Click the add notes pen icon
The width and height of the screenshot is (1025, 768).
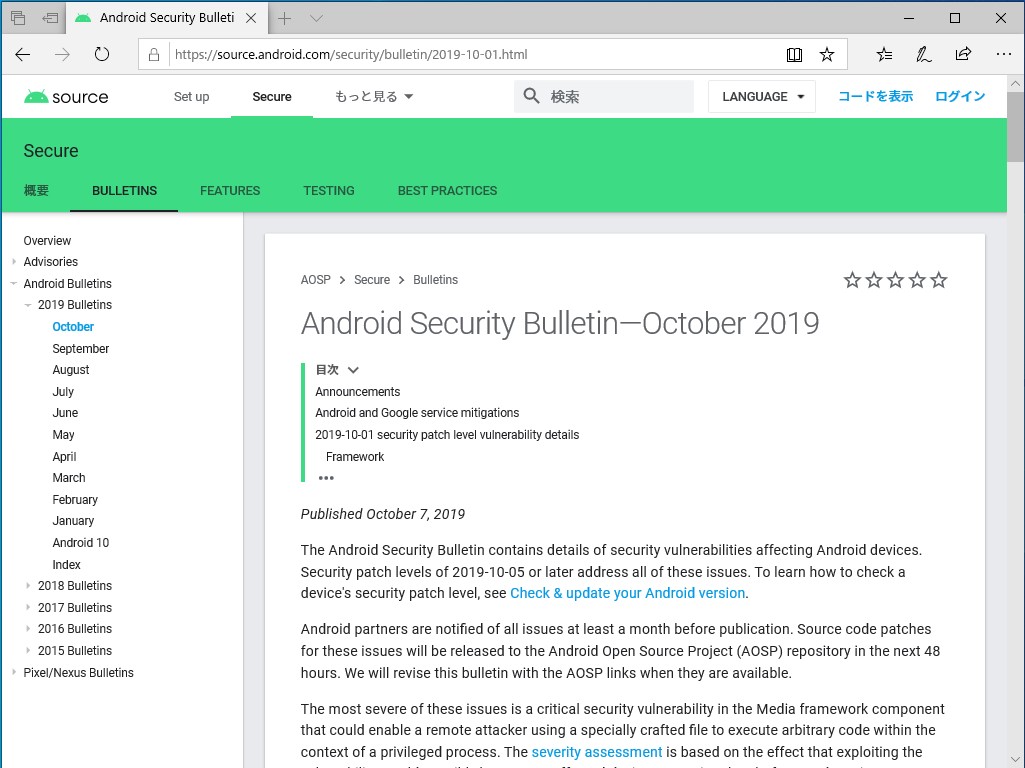(x=924, y=55)
